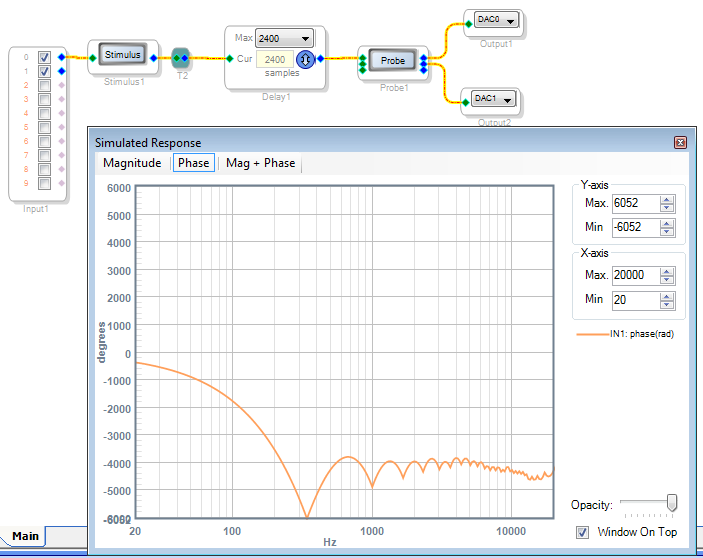Uncheck Input1 channel 0 checkbox
The width and height of the screenshot is (703, 558).
tap(44, 58)
